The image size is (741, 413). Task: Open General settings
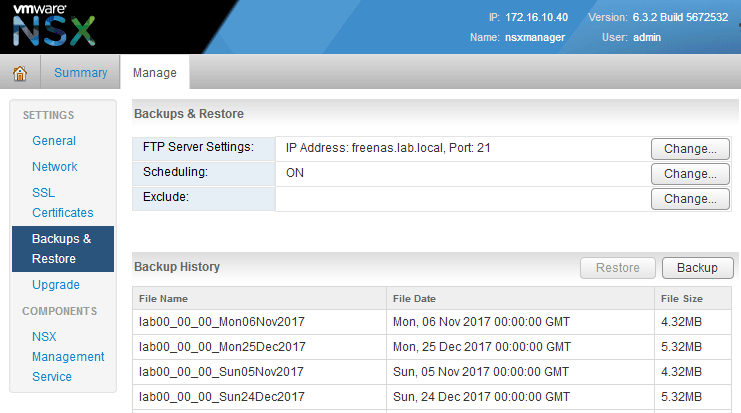pyautogui.click(x=54, y=141)
